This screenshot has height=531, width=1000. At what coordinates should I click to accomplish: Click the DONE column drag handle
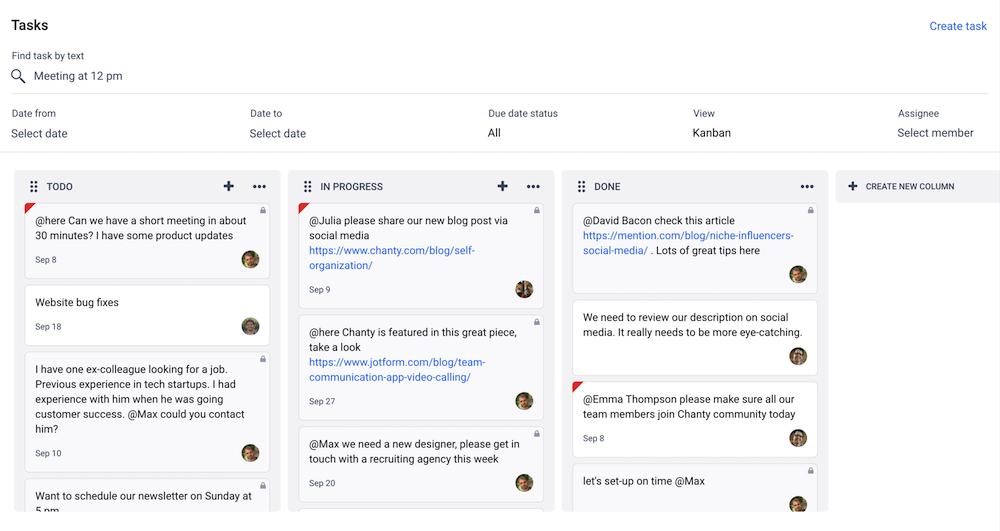[x=581, y=186]
